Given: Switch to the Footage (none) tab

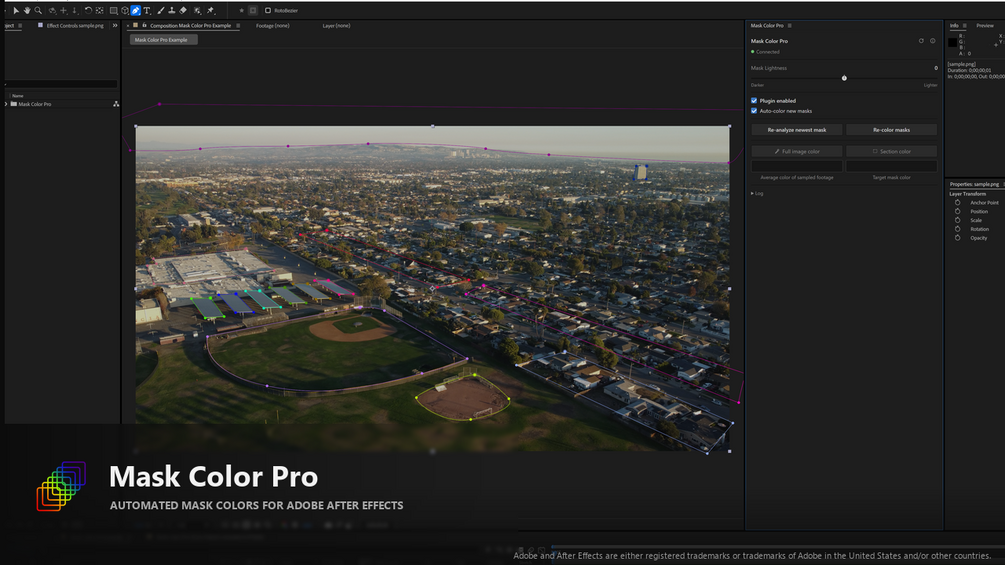Looking at the screenshot, I should click(272, 26).
